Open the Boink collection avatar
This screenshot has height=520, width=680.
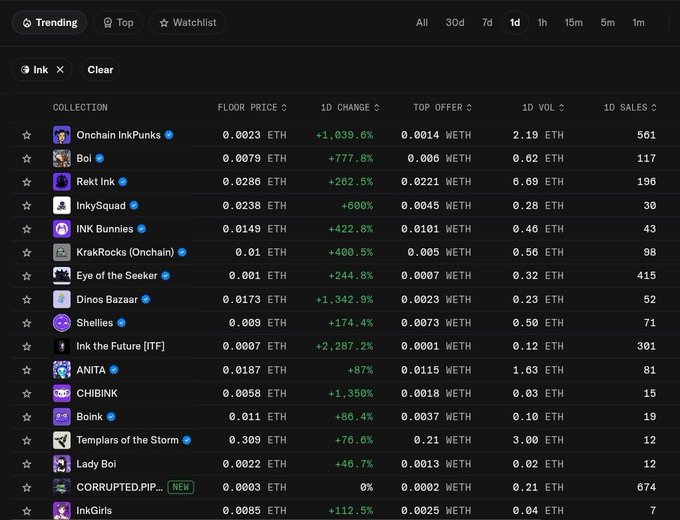point(62,417)
